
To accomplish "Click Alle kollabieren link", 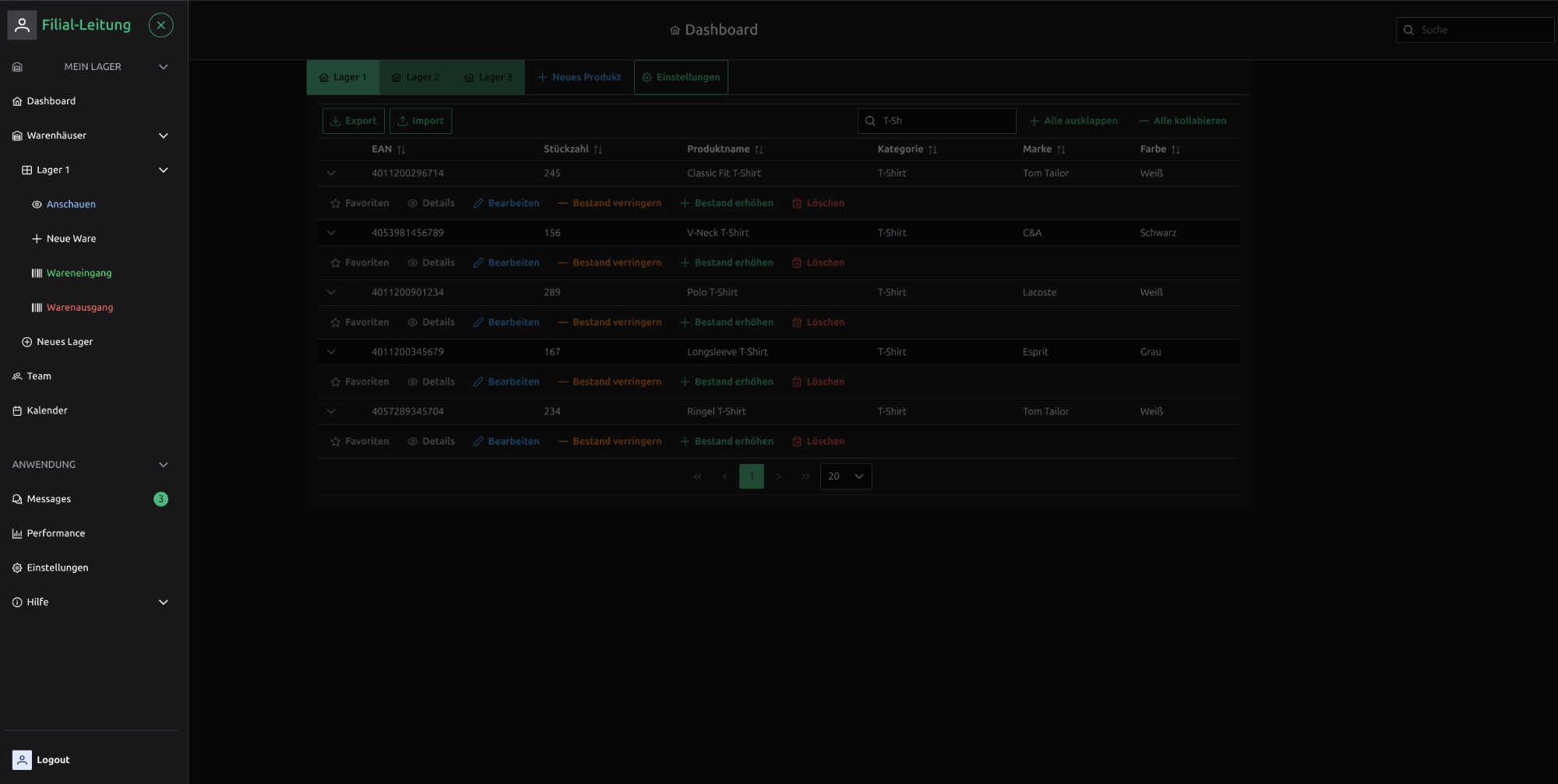I will coord(1182,121).
